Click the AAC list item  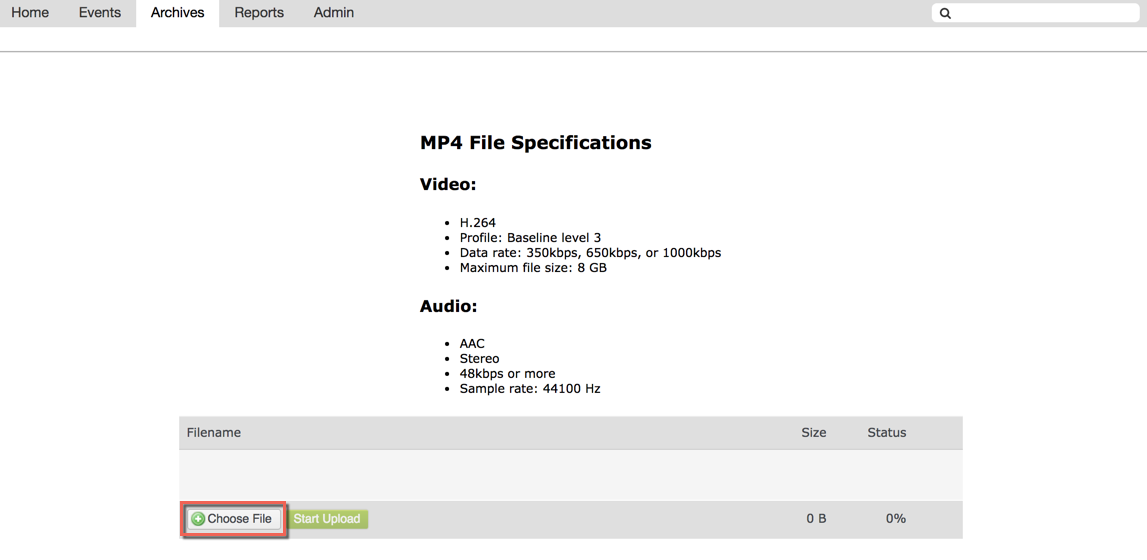click(x=472, y=344)
